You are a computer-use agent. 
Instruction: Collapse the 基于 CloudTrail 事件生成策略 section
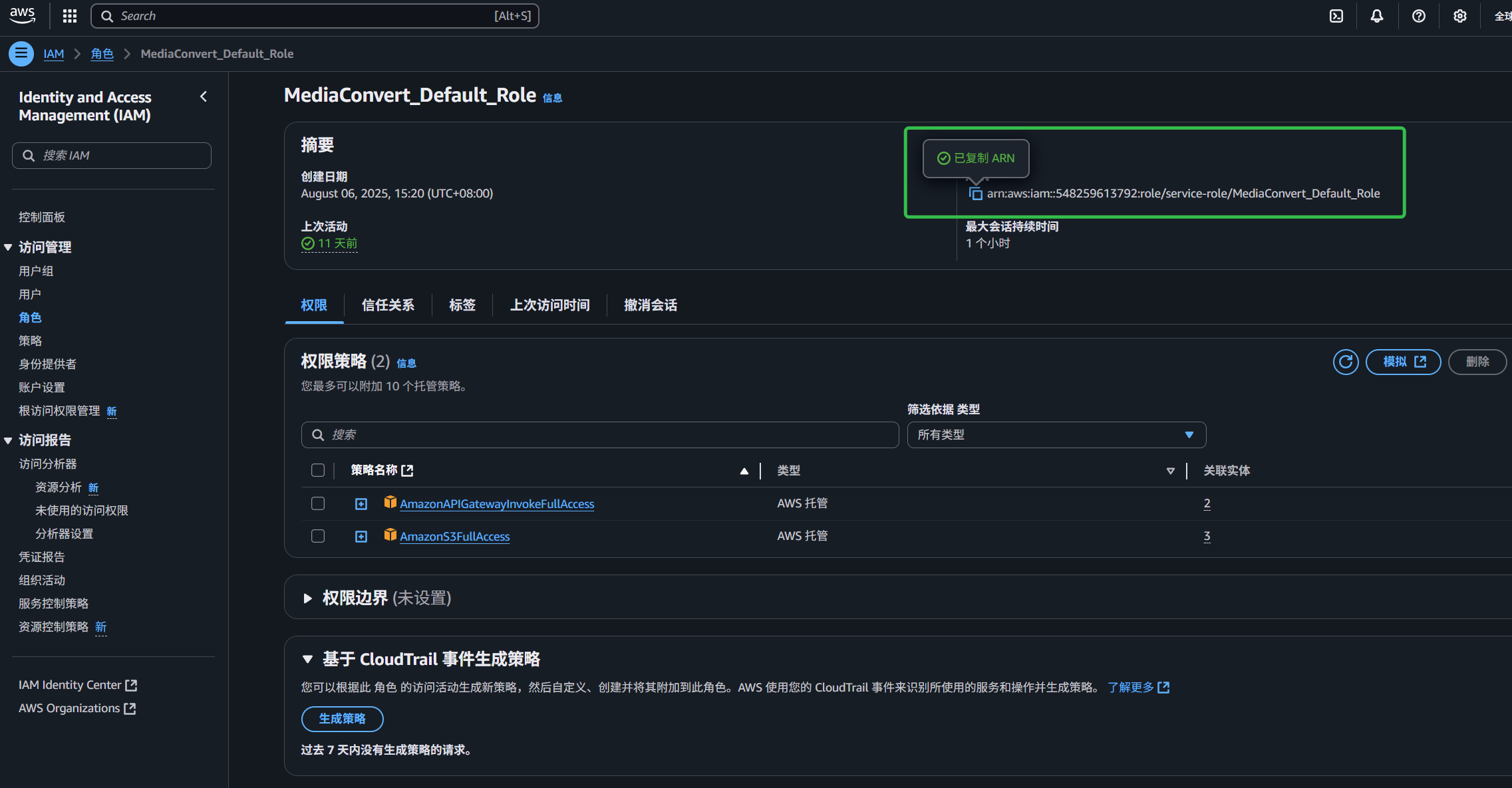307,660
